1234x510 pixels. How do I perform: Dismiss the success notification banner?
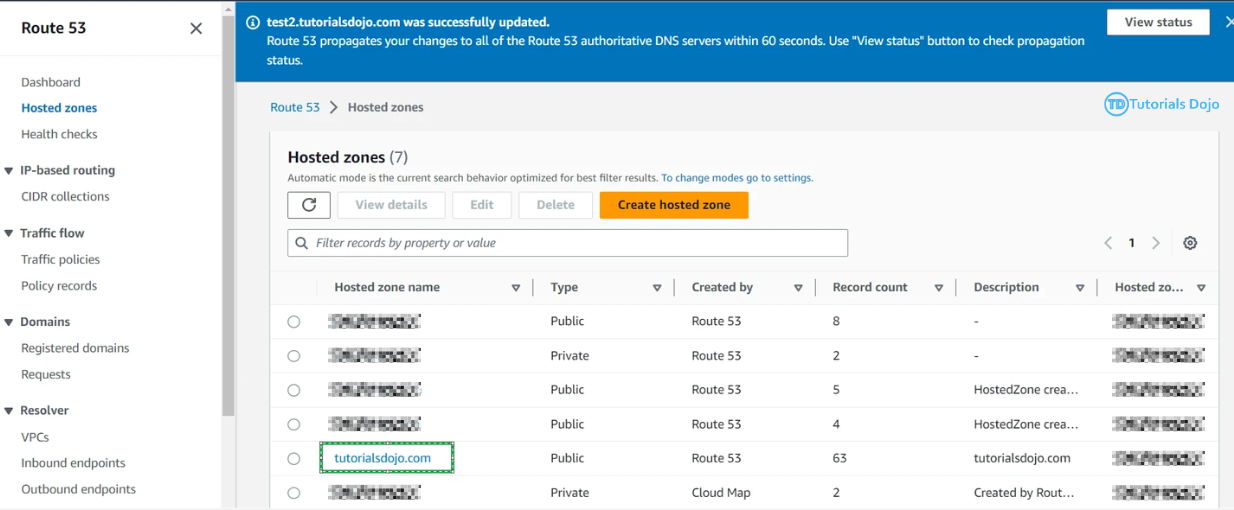click(1229, 22)
